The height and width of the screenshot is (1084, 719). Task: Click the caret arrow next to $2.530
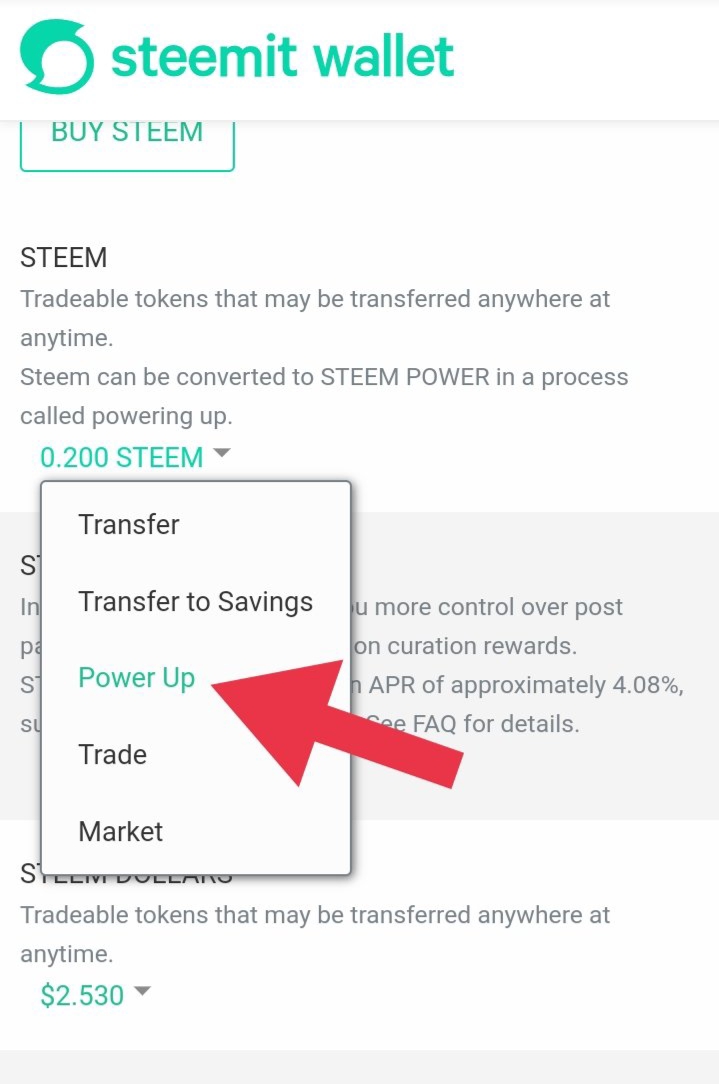pyautogui.click(x=142, y=992)
